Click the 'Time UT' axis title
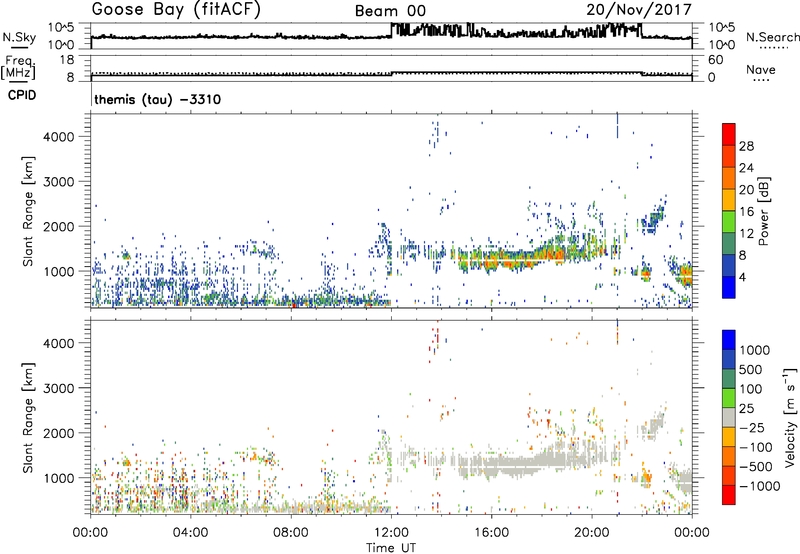Viewport: 800px width, 554px height. [x=391, y=547]
